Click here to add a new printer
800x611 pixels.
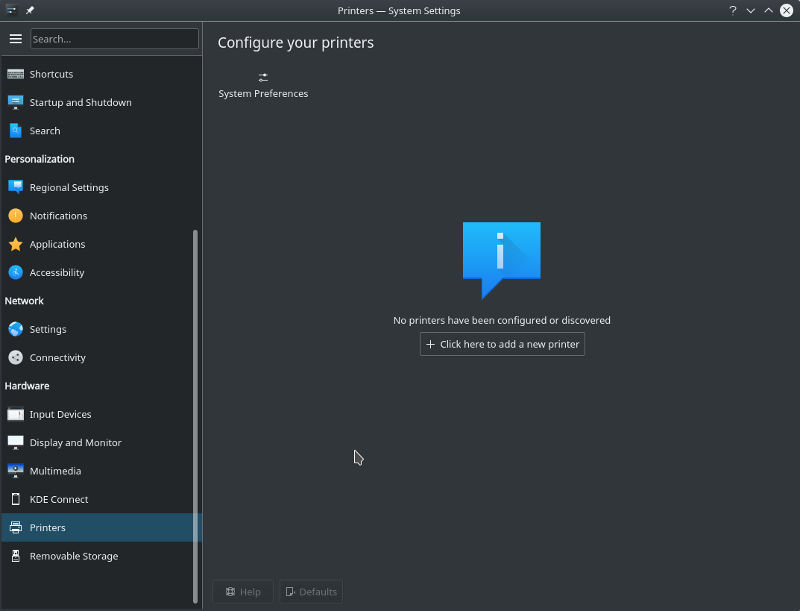click(502, 343)
